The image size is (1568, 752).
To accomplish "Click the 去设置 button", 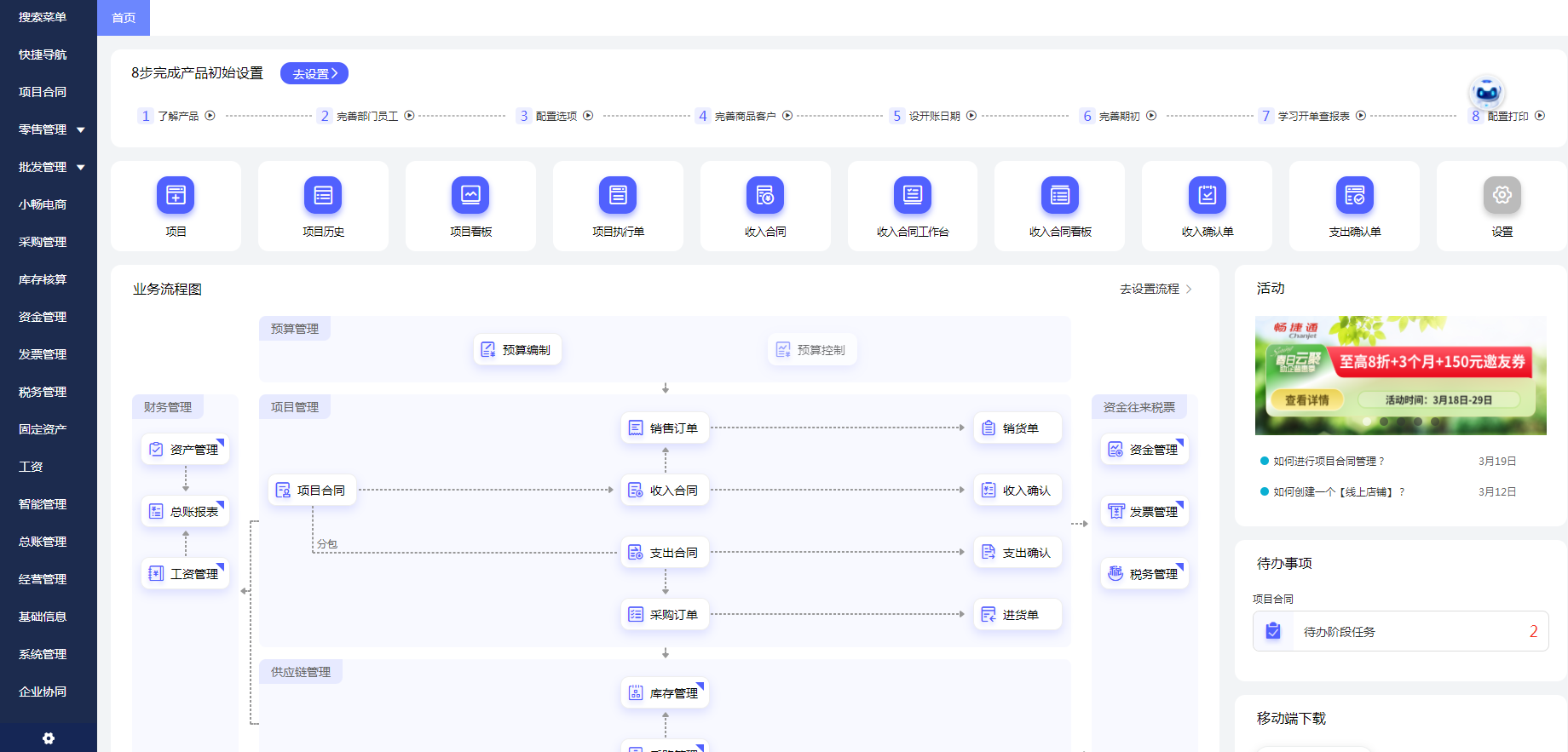I will pos(314,73).
